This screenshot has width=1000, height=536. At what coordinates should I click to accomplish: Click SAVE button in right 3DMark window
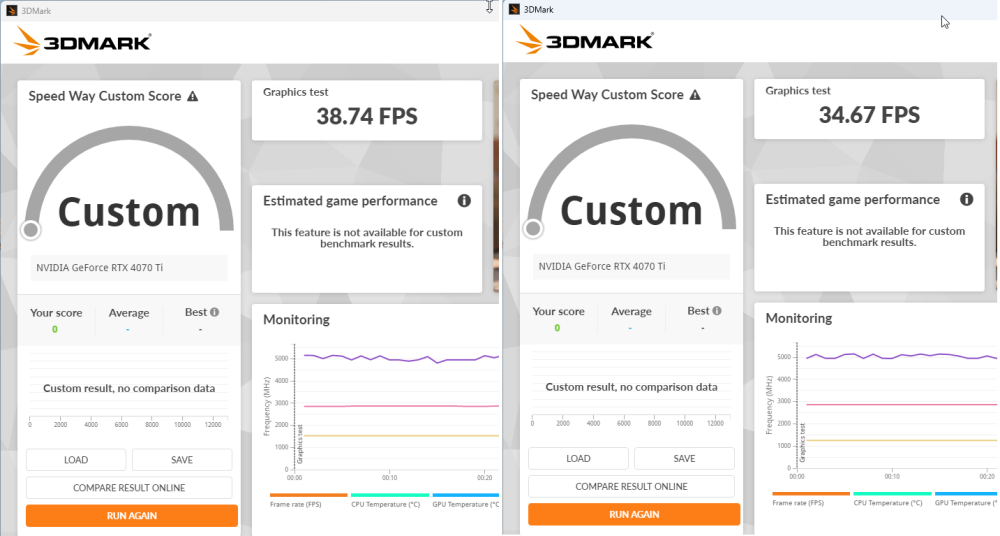pos(684,458)
